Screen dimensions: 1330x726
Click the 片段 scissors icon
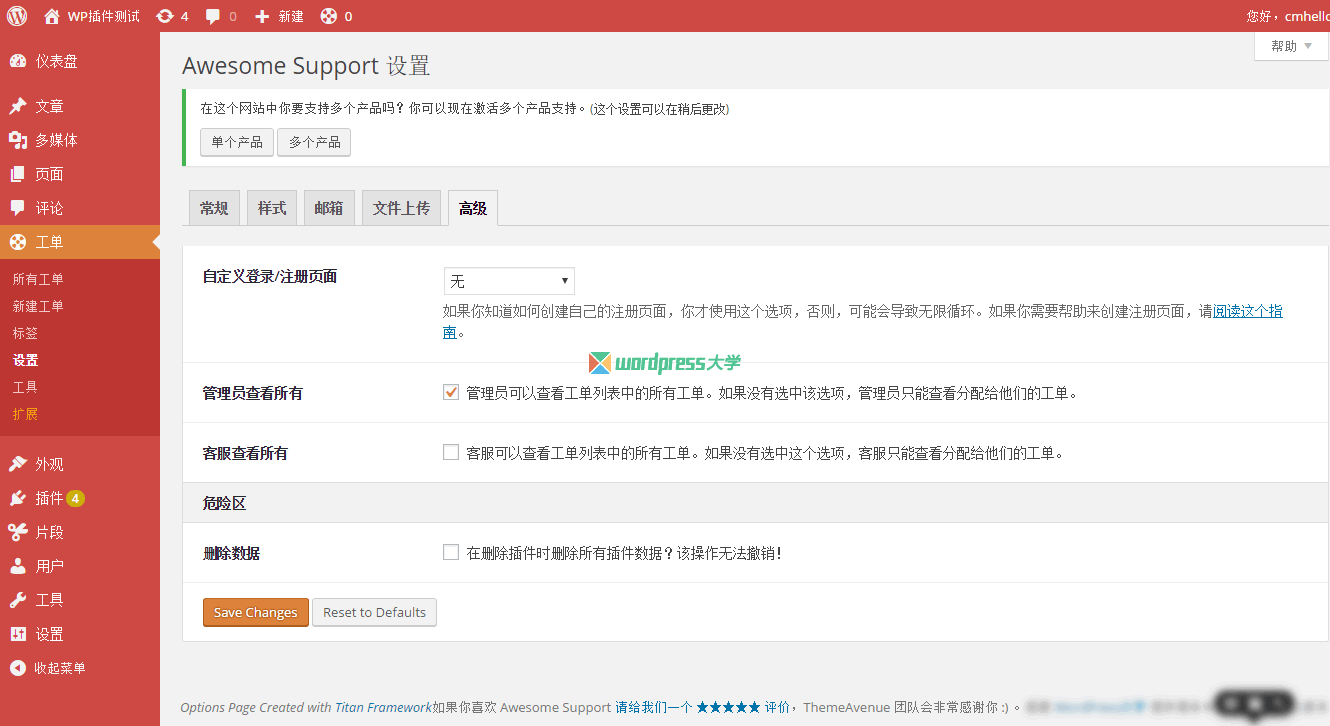tap(18, 532)
